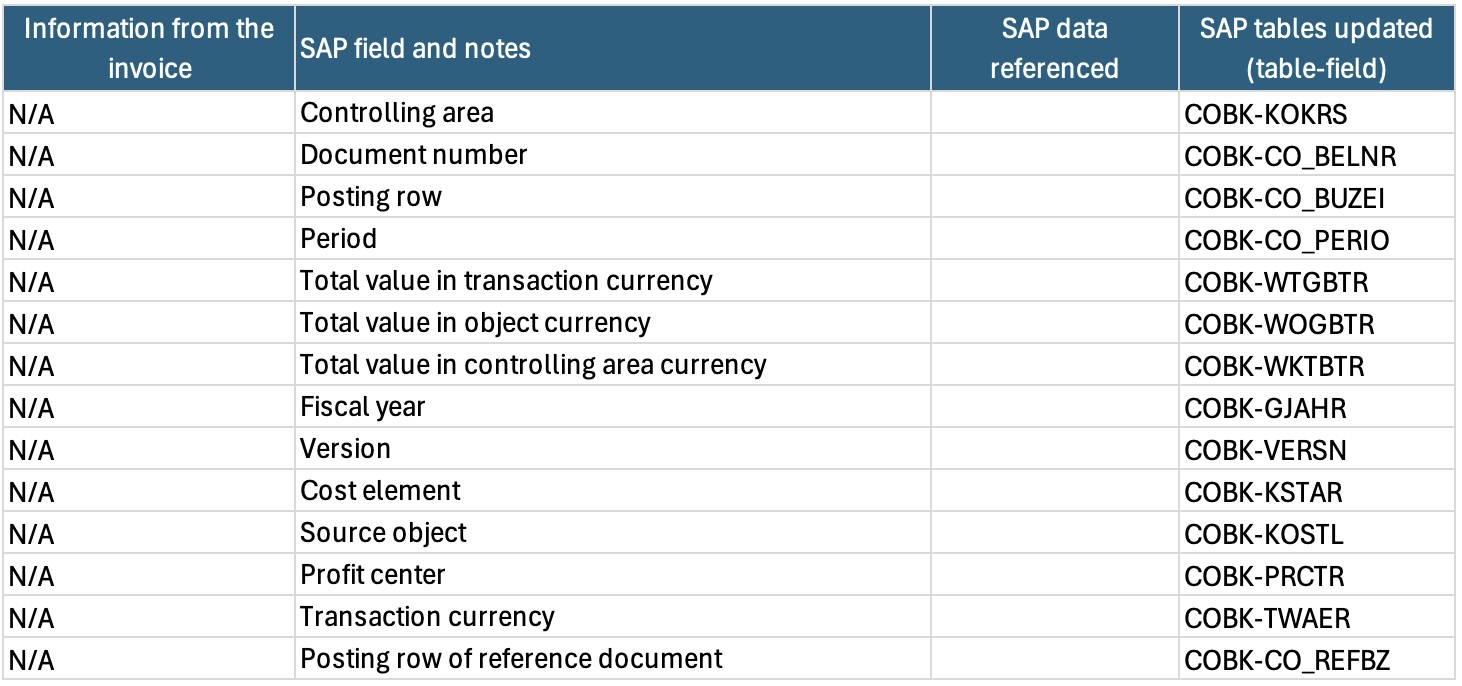1462x686 pixels.
Task: Click the 'Cost element' cell
Action: 613,491
